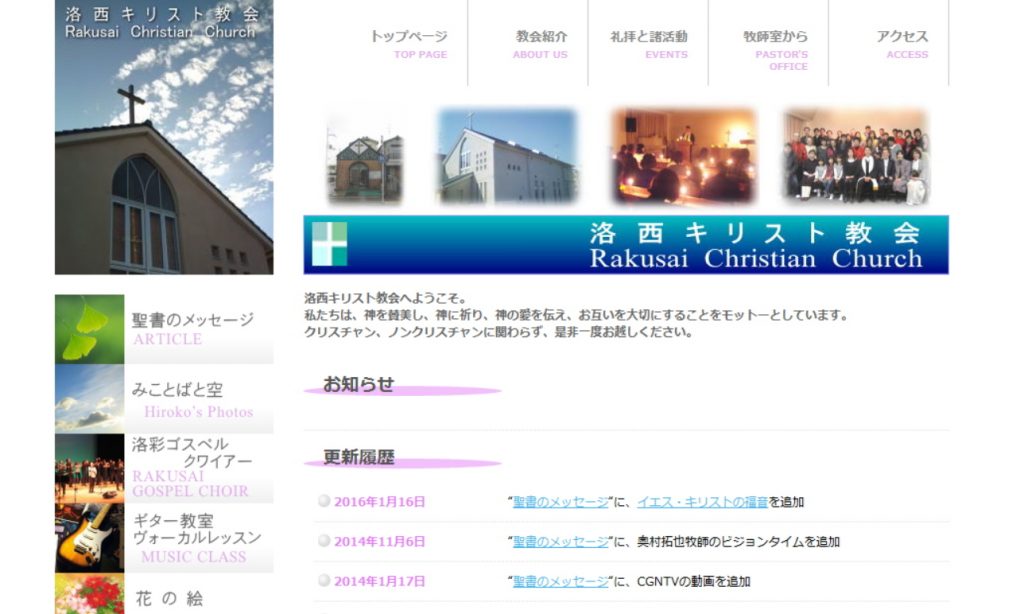Image resolution: width=1024 pixels, height=614 pixels.
Task: View the white church building photo
Action: coord(507,157)
